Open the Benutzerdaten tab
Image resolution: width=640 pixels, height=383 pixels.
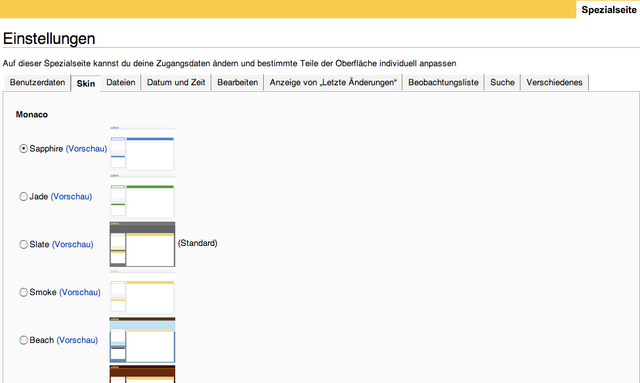37,82
